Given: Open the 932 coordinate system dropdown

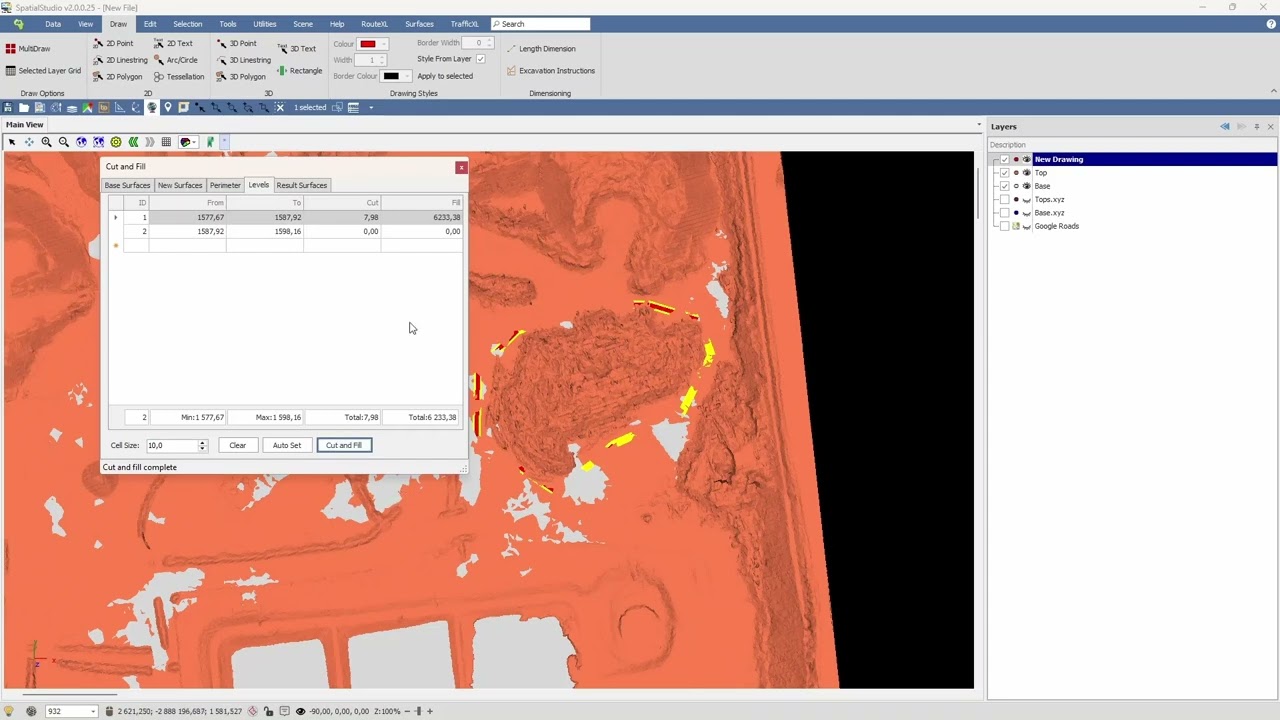Looking at the screenshot, I should [x=93, y=711].
